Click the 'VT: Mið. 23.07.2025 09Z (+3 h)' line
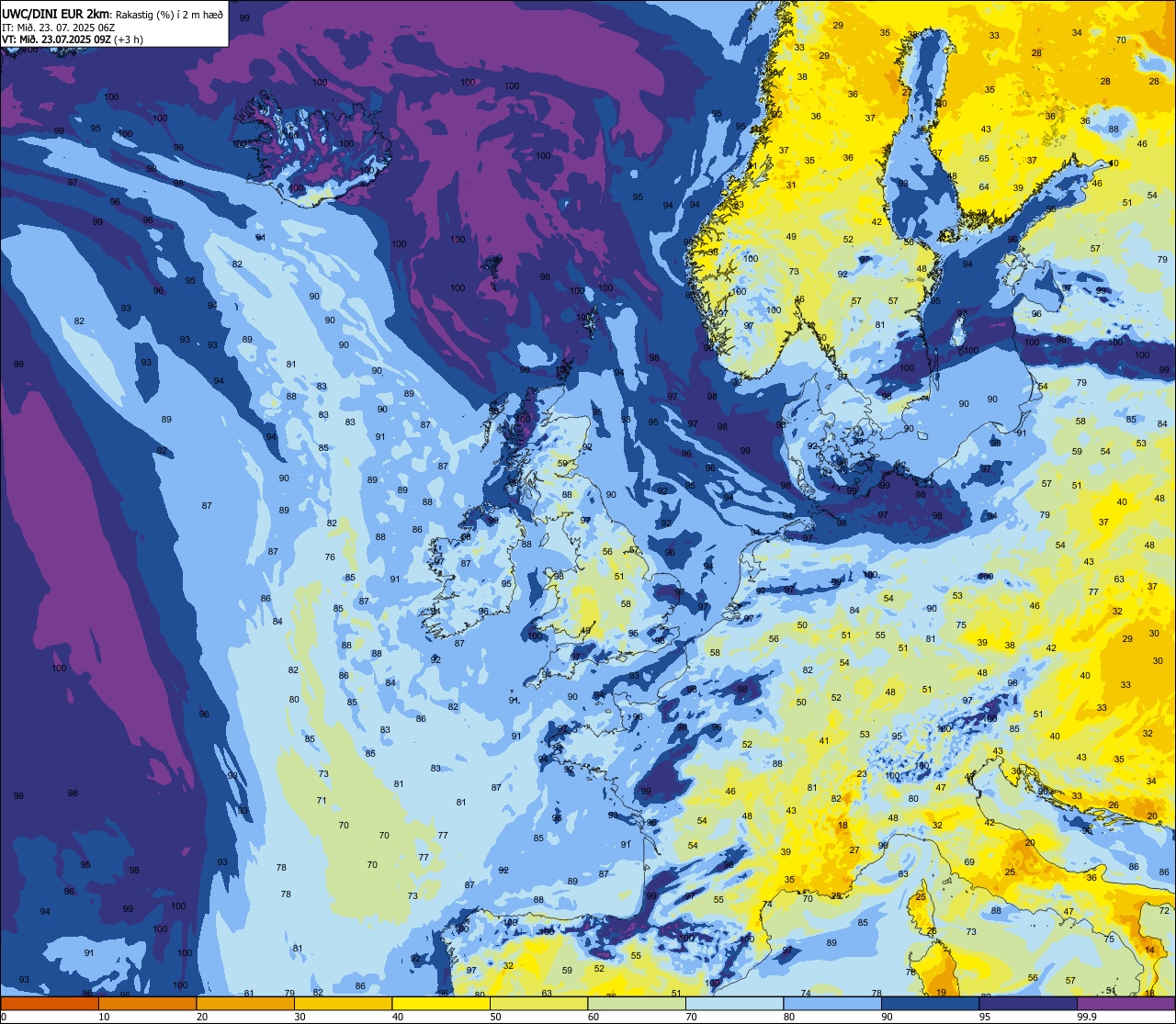 click(x=71, y=39)
